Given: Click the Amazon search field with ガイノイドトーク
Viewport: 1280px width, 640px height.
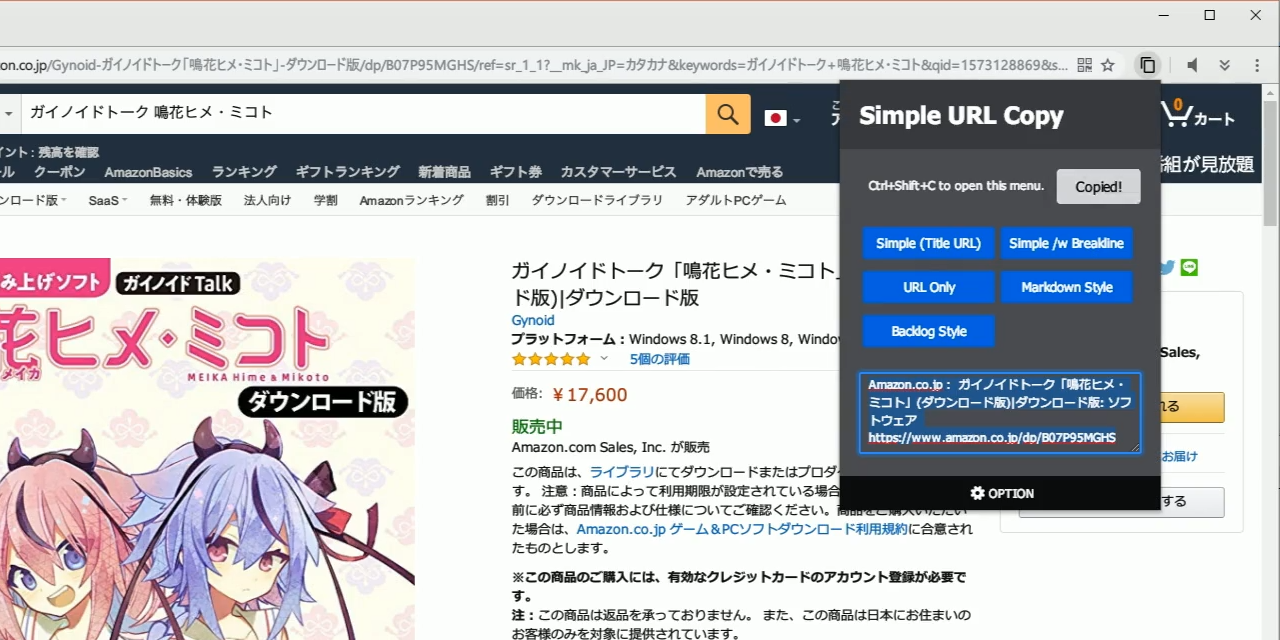Looking at the screenshot, I should pyautogui.click(x=363, y=113).
